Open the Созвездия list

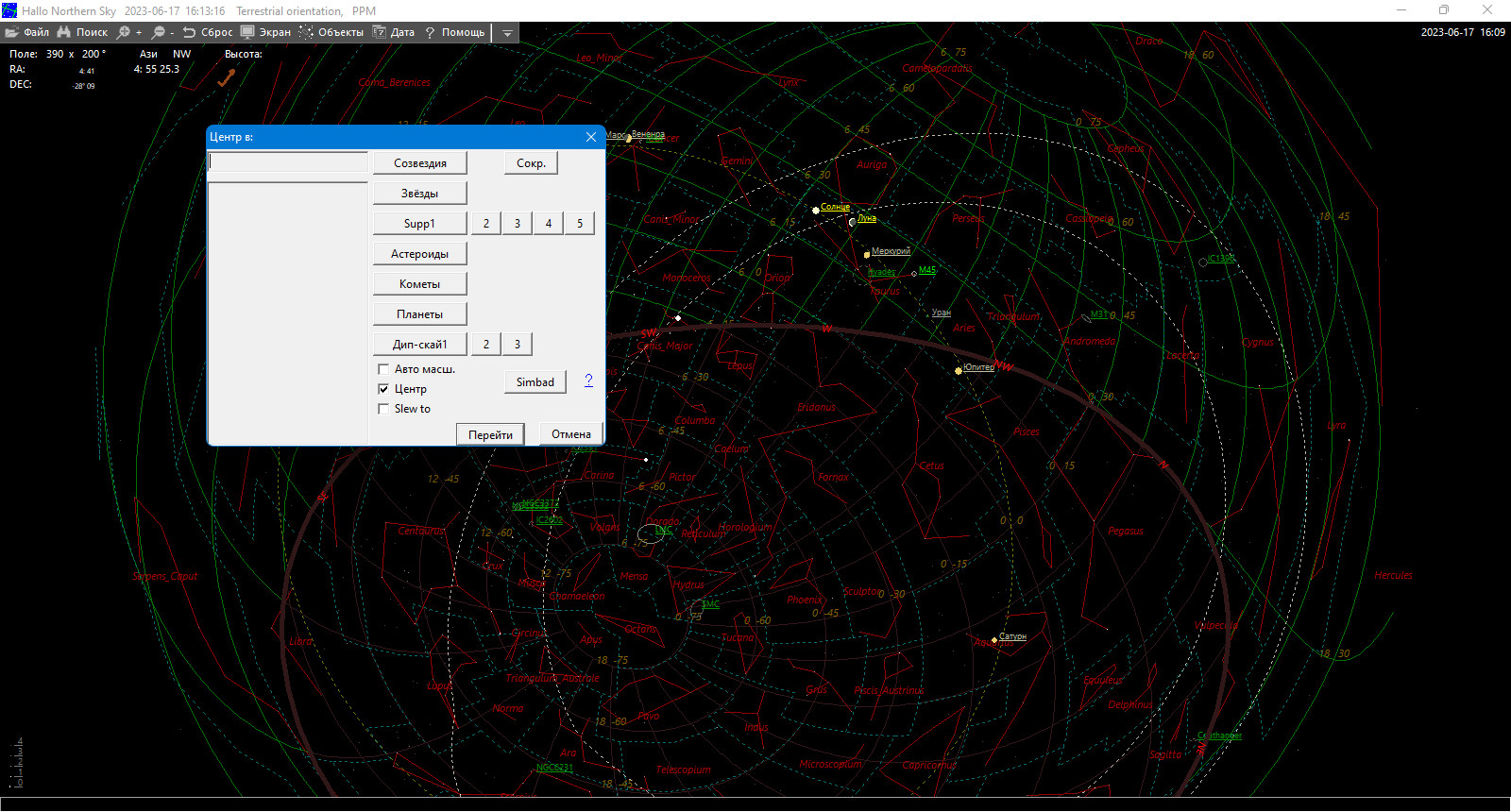pyautogui.click(x=420, y=163)
